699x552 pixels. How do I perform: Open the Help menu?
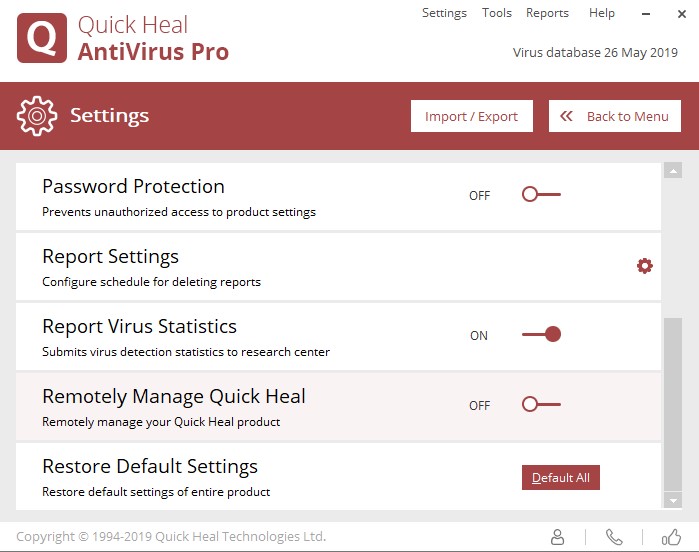[x=602, y=13]
